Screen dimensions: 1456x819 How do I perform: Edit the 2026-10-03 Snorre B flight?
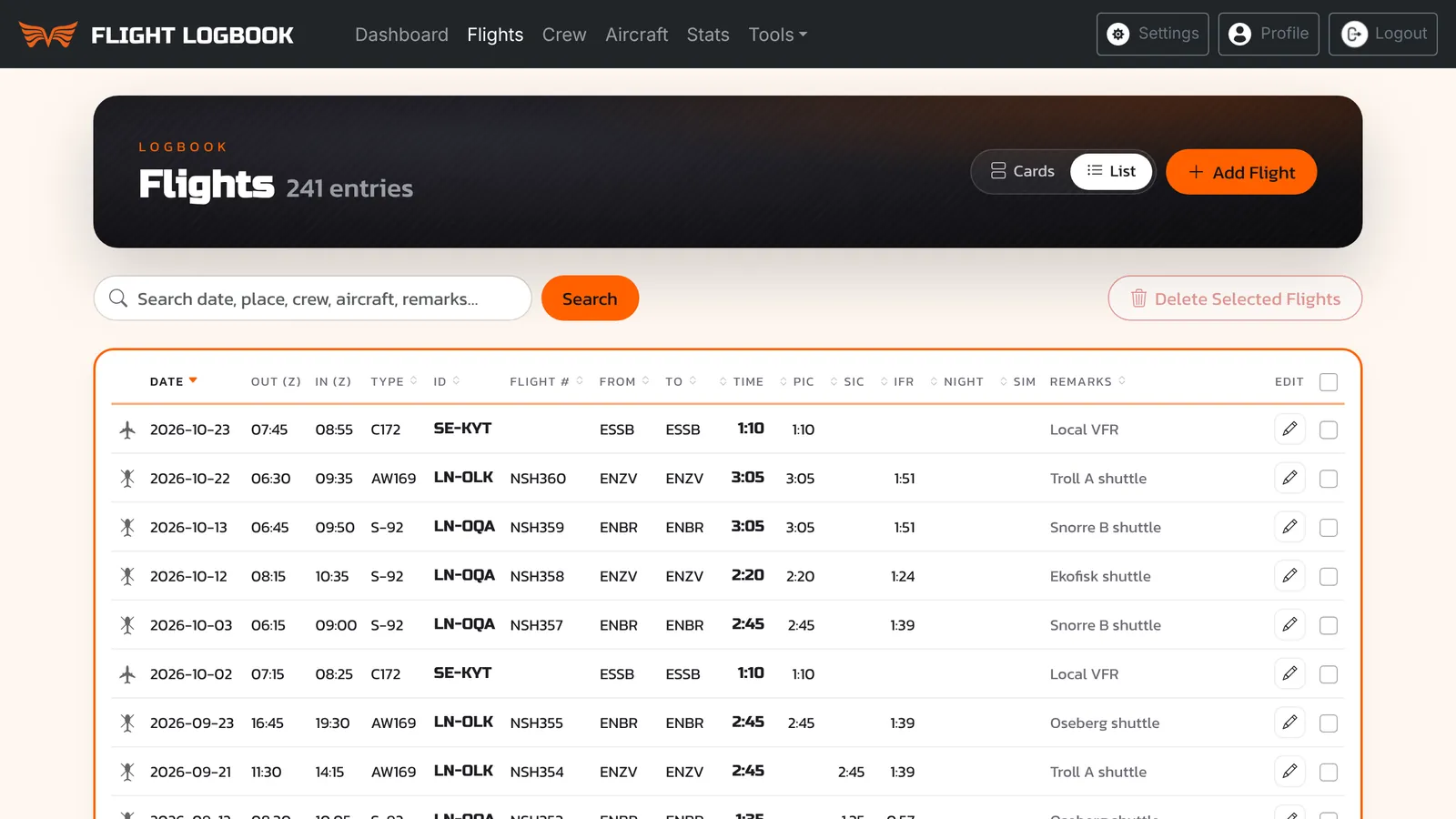point(1289,624)
